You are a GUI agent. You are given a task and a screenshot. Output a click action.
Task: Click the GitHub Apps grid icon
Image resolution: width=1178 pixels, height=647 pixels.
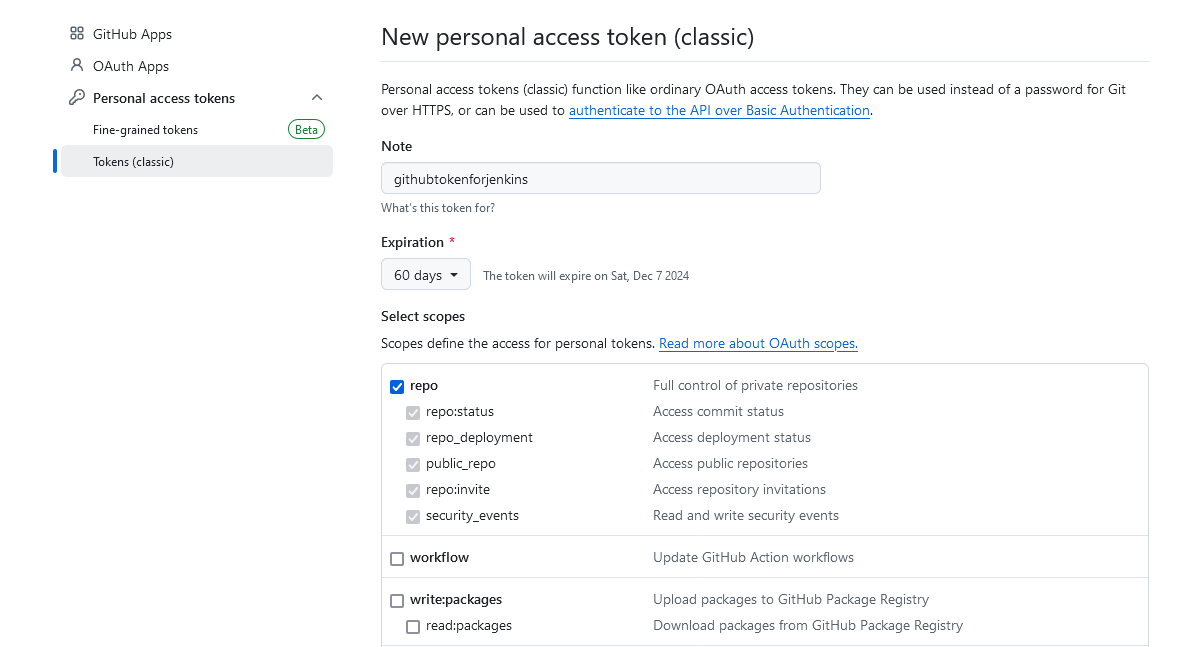(x=77, y=33)
